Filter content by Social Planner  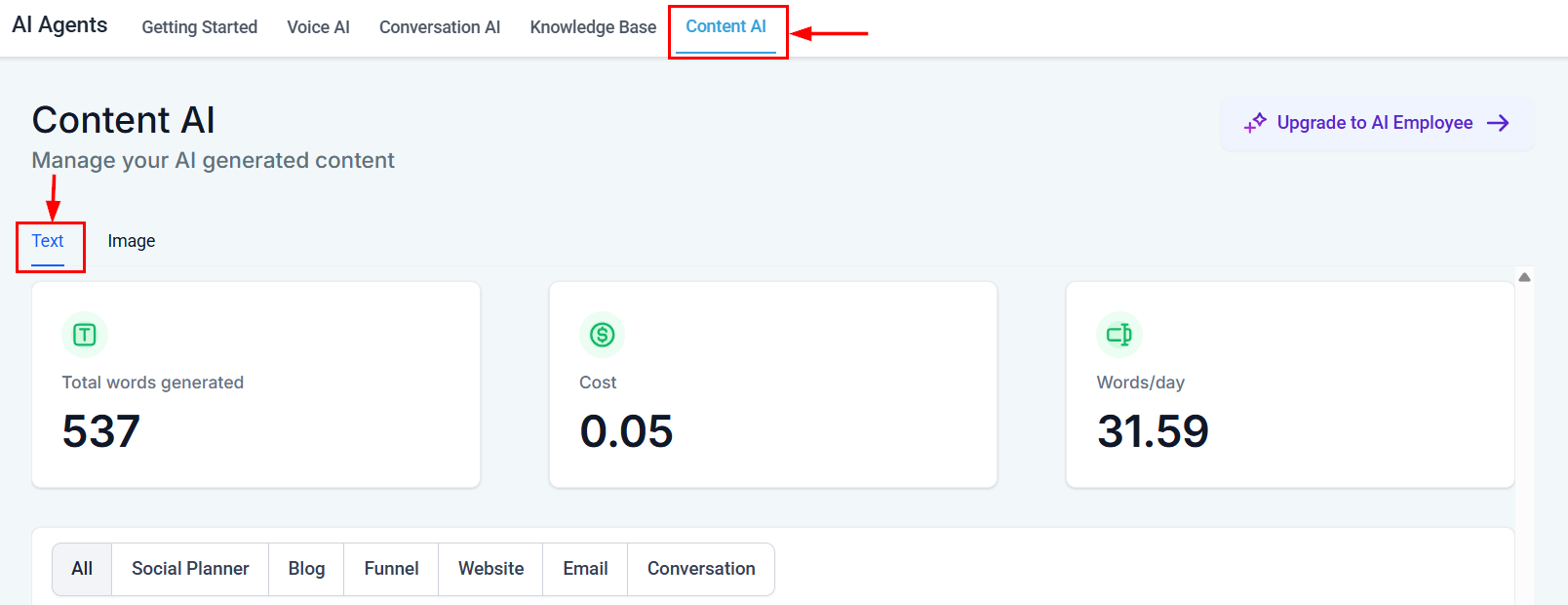tap(190, 568)
